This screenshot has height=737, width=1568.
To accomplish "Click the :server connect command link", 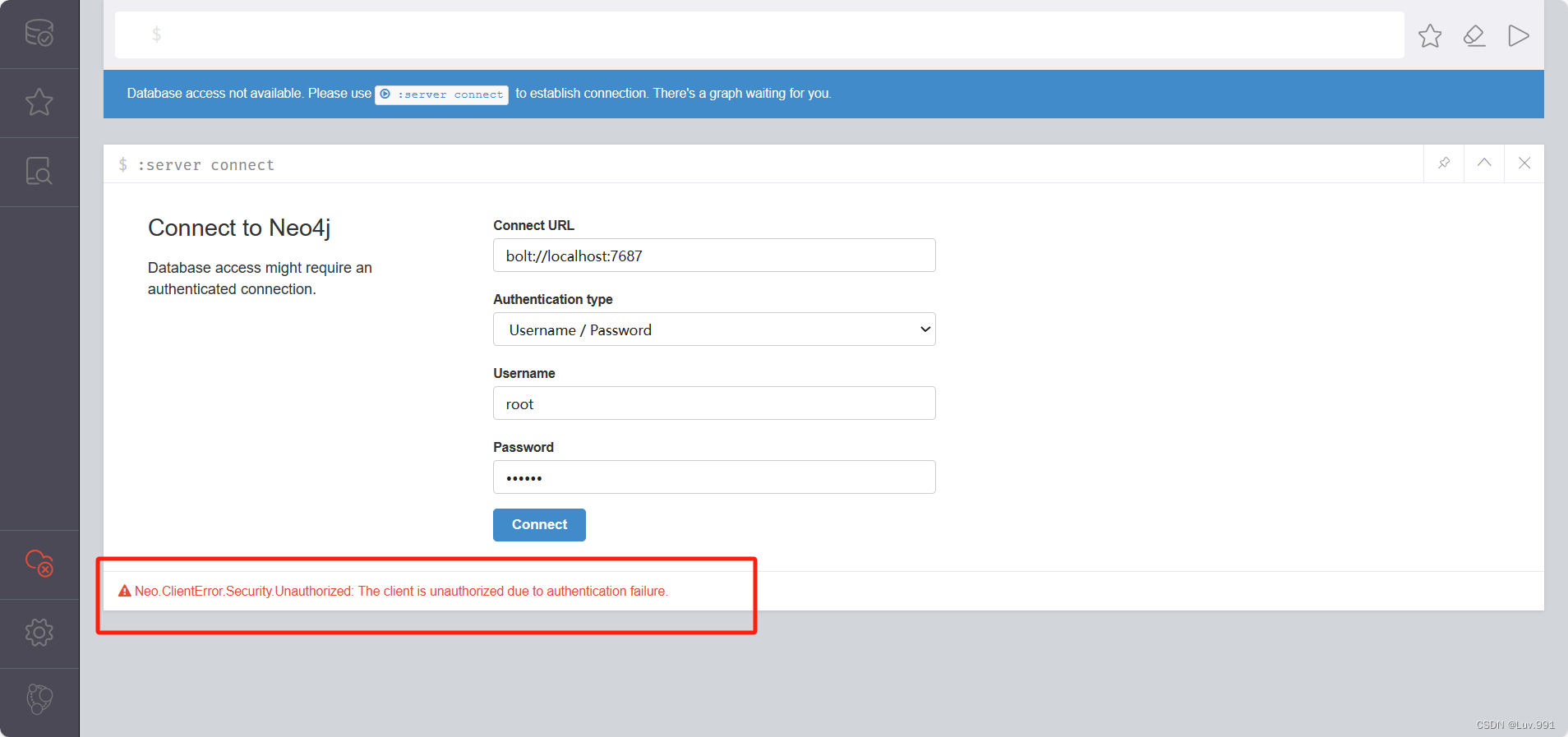I will point(442,94).
